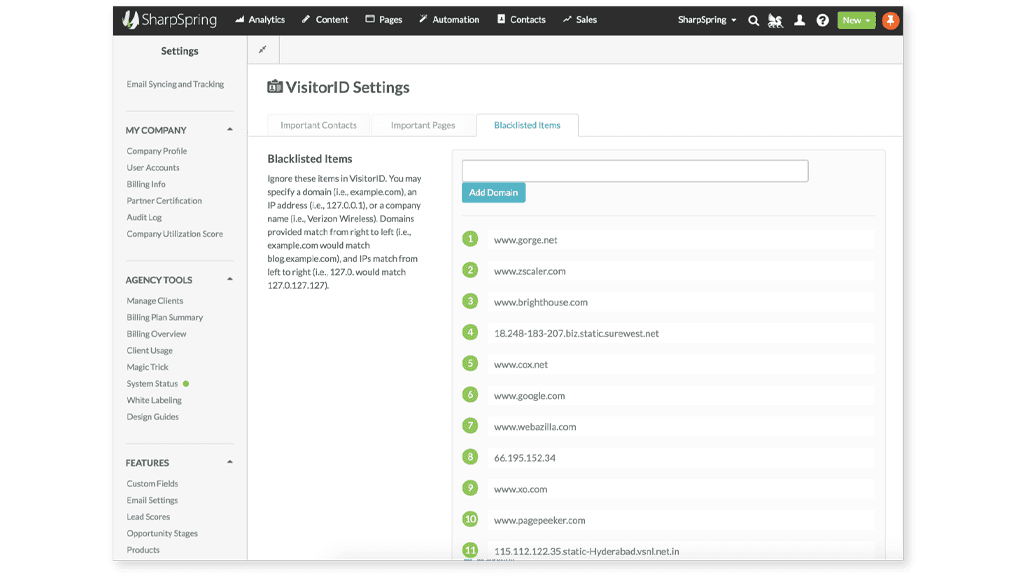
Task: Open Opportunity Stages
Action: point(162,534)
